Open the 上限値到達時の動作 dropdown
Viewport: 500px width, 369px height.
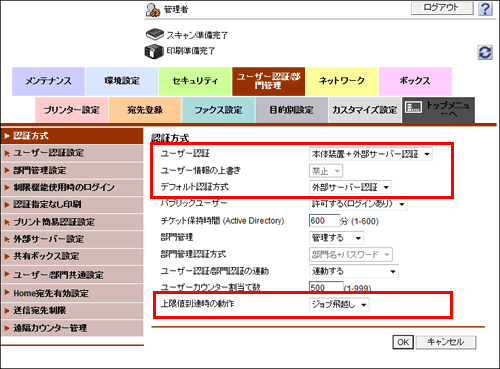339,304
